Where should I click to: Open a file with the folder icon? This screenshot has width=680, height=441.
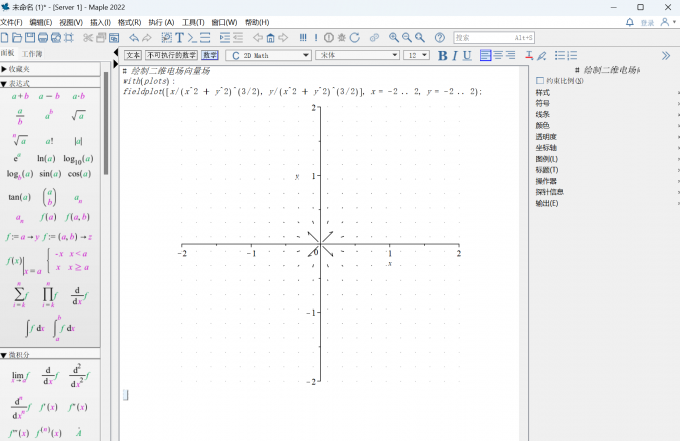17,38
